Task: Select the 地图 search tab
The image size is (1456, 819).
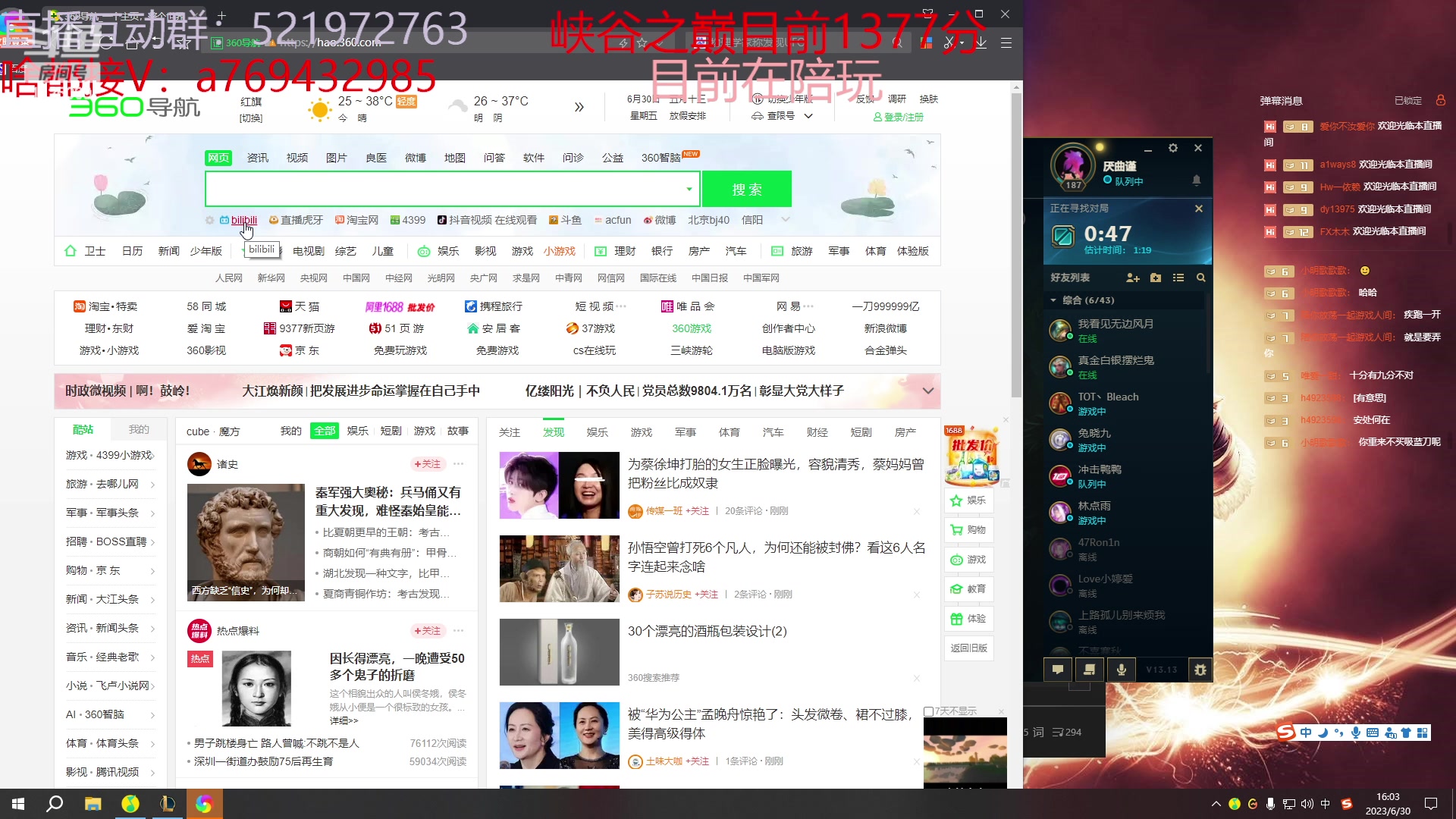Action: click(x=455, y=158)
